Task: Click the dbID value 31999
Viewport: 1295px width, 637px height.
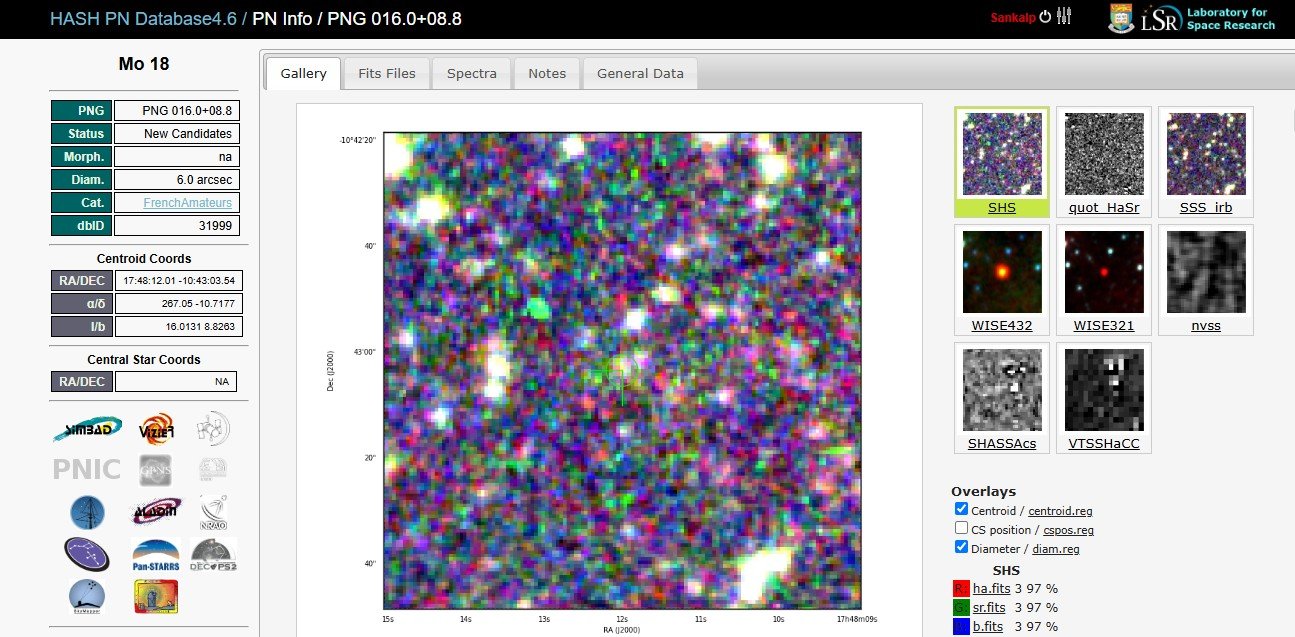Action: tap(177, 225)
